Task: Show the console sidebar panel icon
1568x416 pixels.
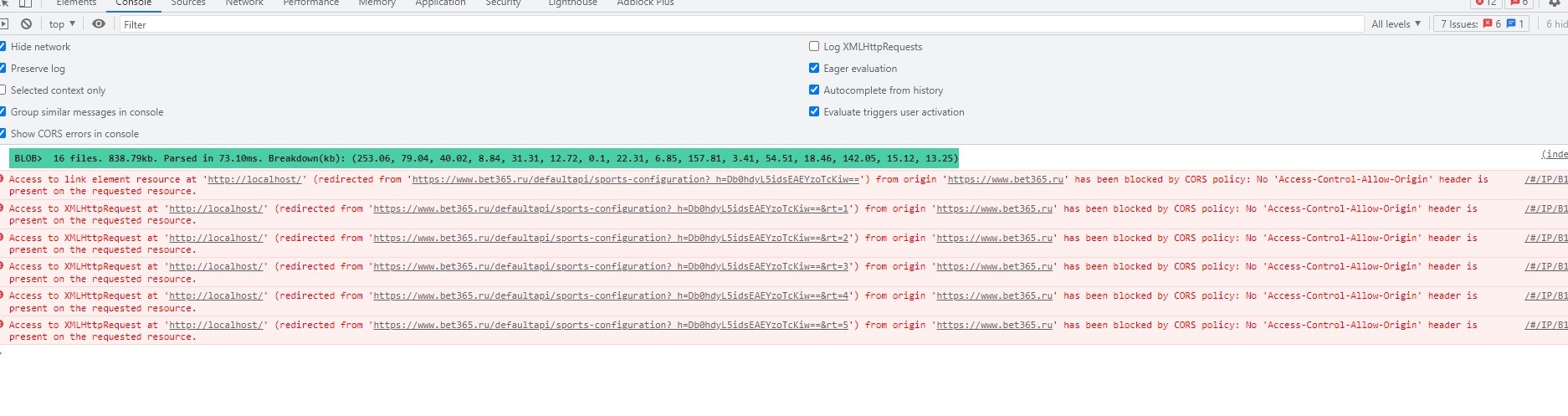Action: [x=3, y=24]
